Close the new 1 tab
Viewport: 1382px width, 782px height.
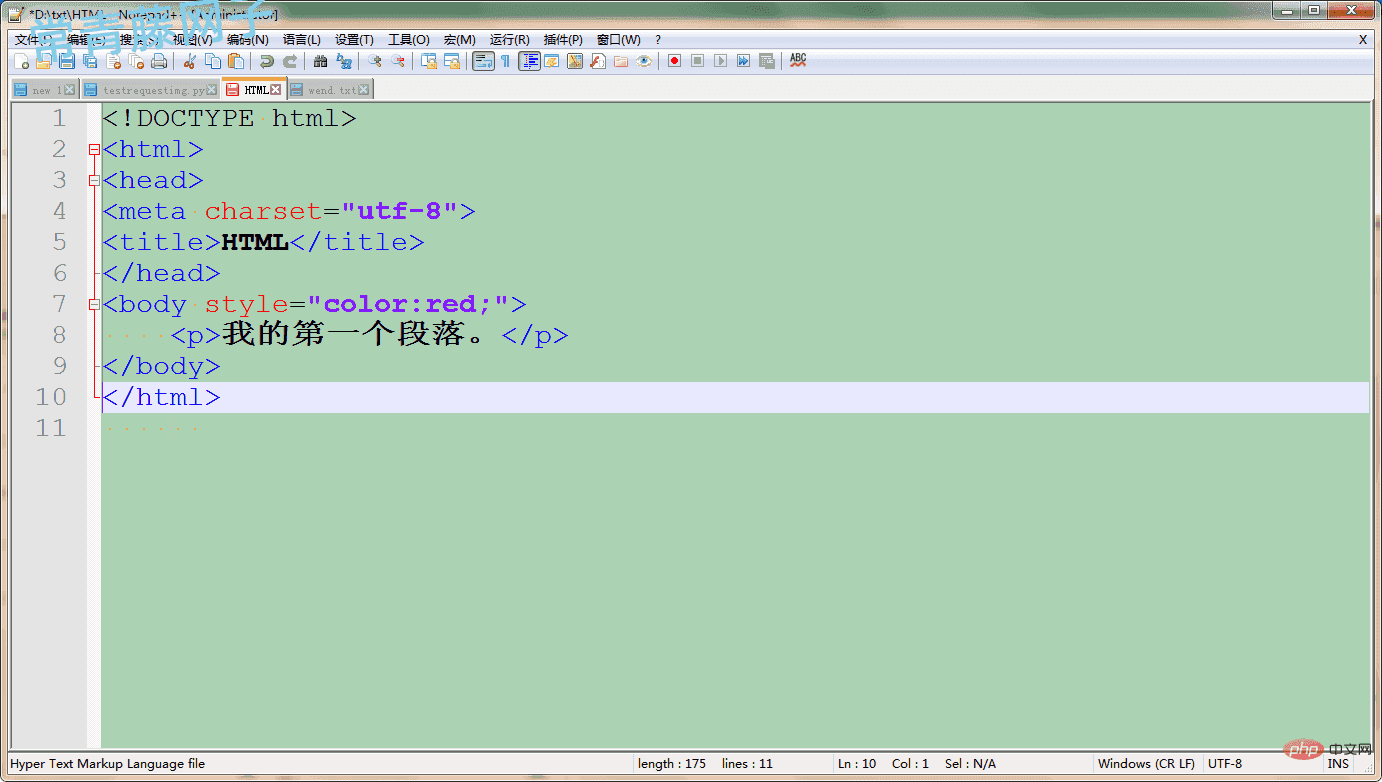(70, 90)
